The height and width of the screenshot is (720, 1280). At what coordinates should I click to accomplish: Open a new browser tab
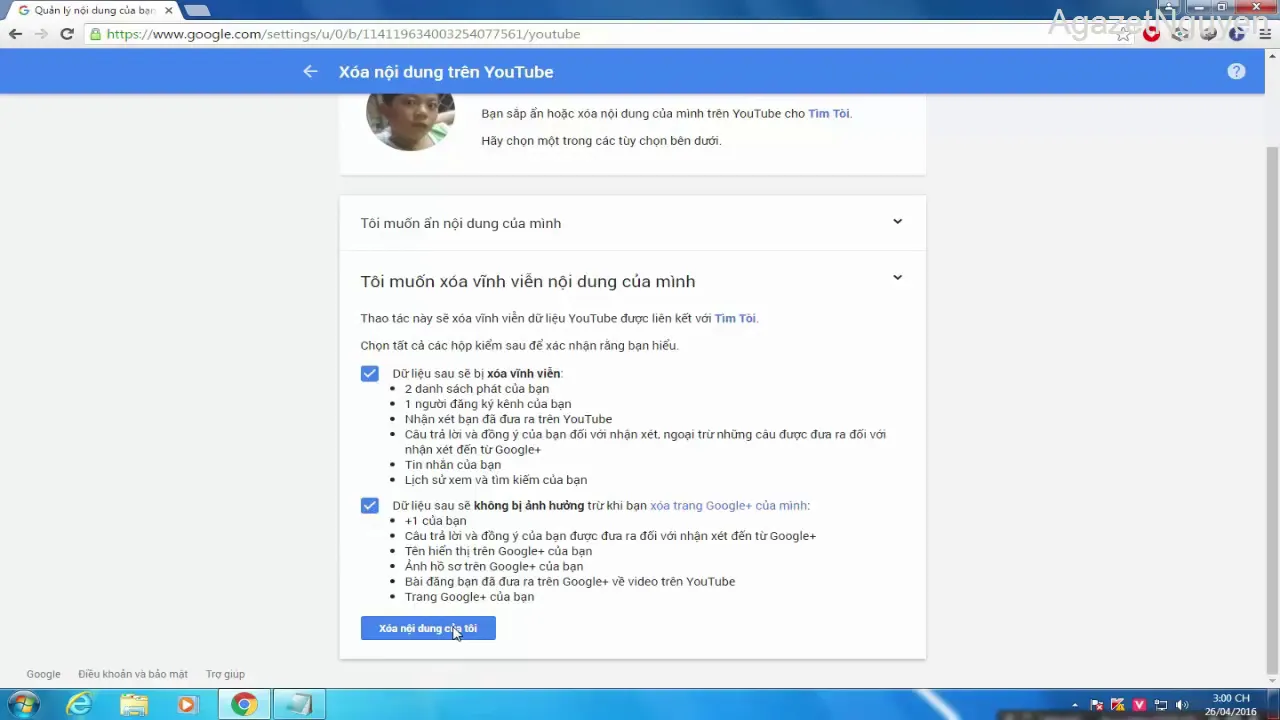coord(197,10)
